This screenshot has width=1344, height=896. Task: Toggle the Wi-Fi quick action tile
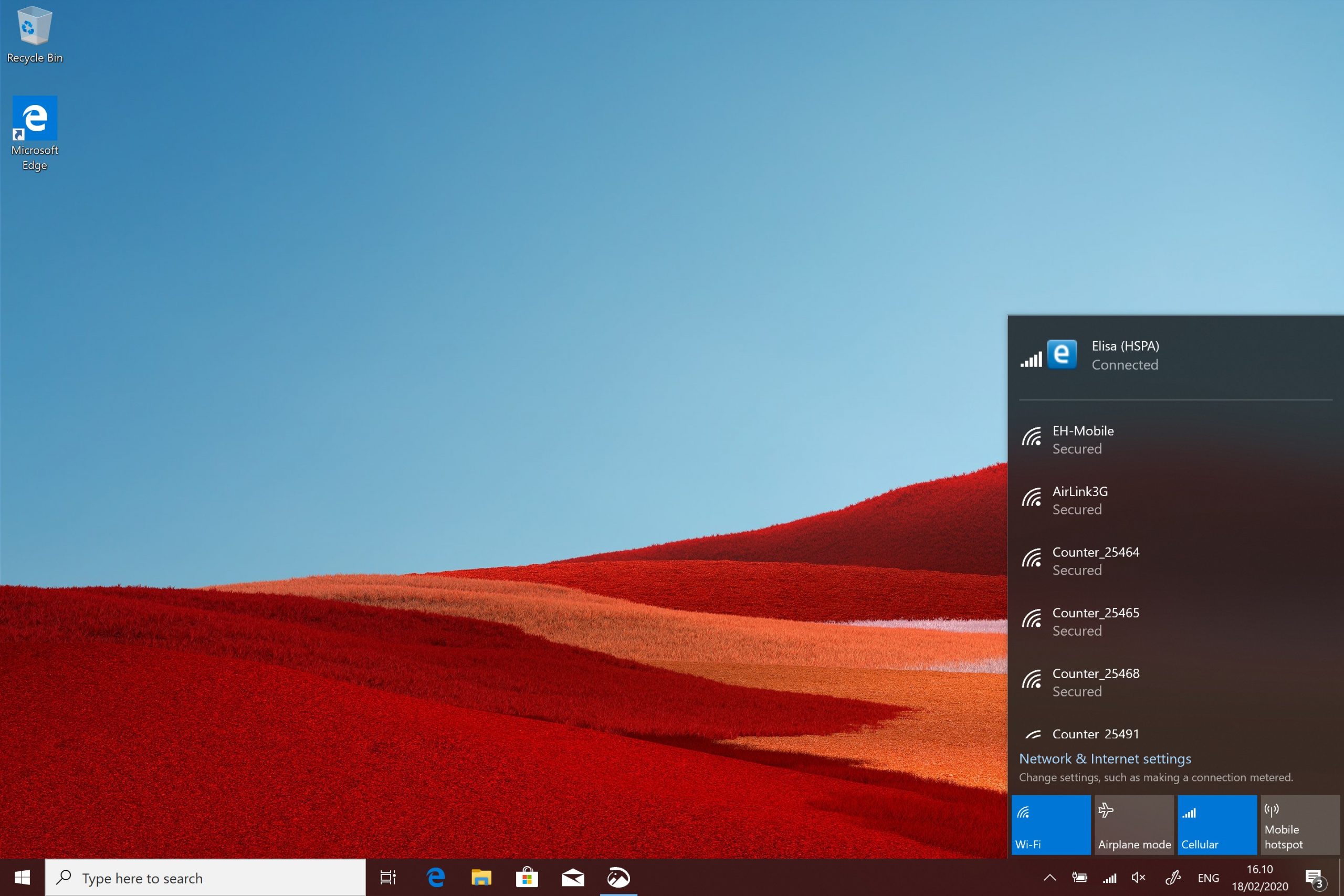1051,825
